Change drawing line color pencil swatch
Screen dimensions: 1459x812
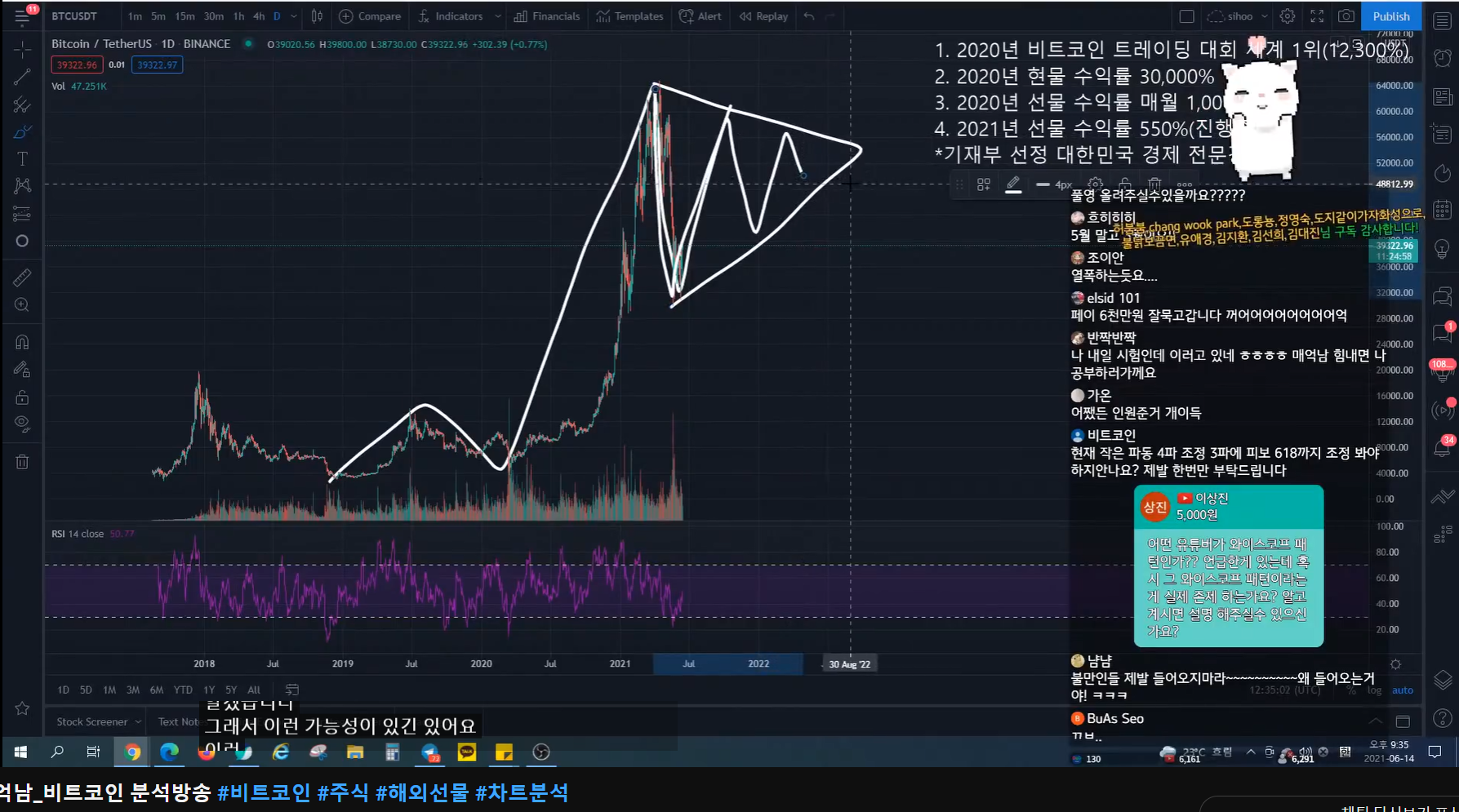point(1013,185)
